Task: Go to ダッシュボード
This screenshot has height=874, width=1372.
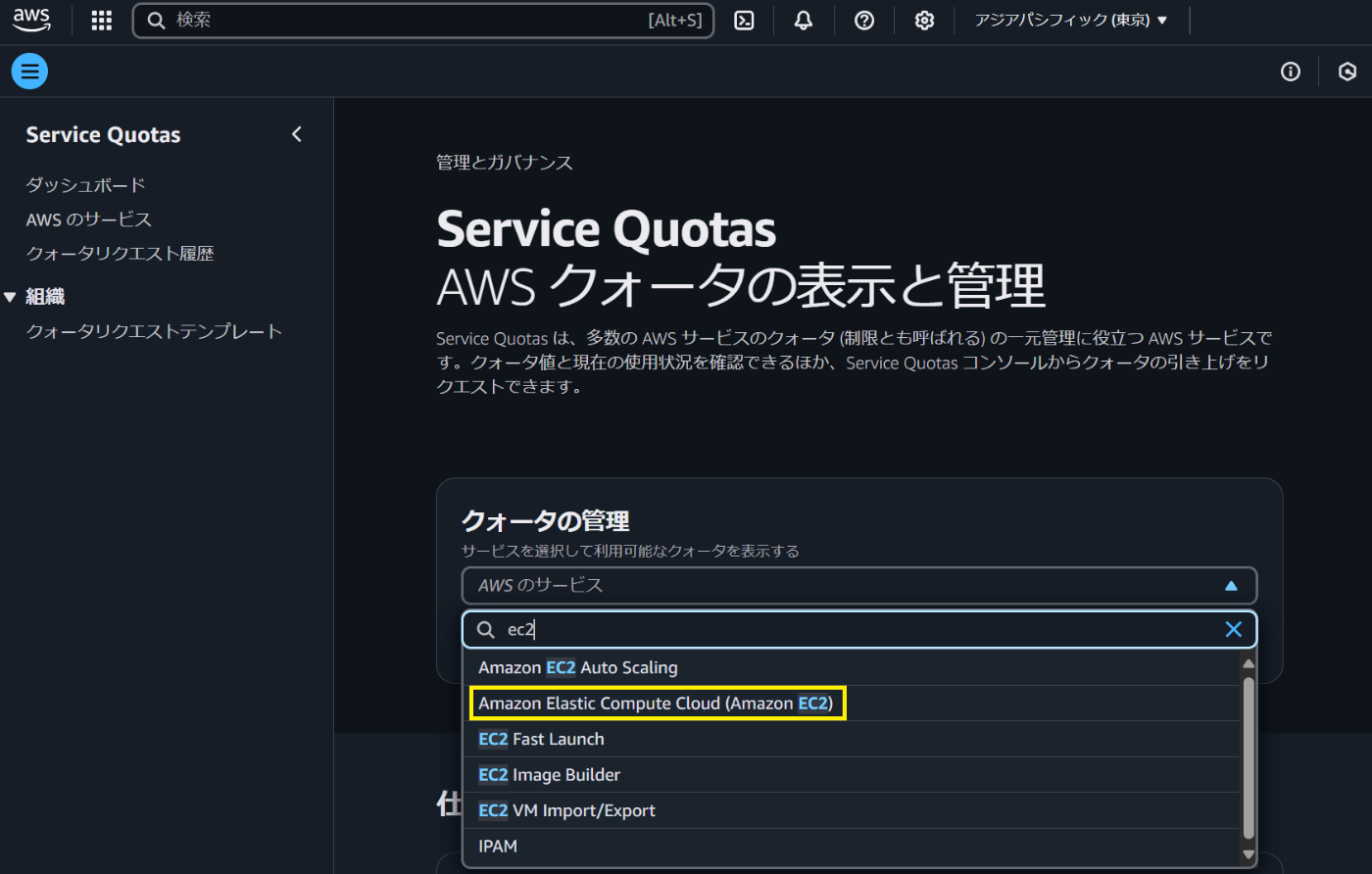Action: pyautogui.click(x=86, y=184)
